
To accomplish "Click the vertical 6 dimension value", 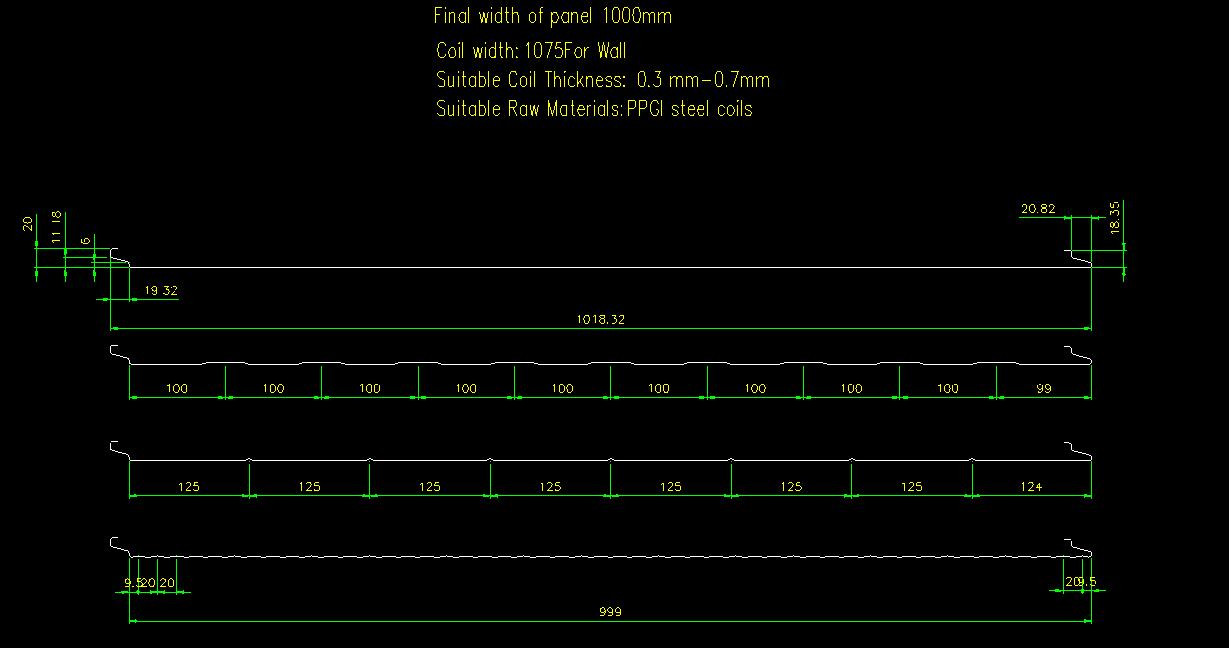I will click(86, 240).
